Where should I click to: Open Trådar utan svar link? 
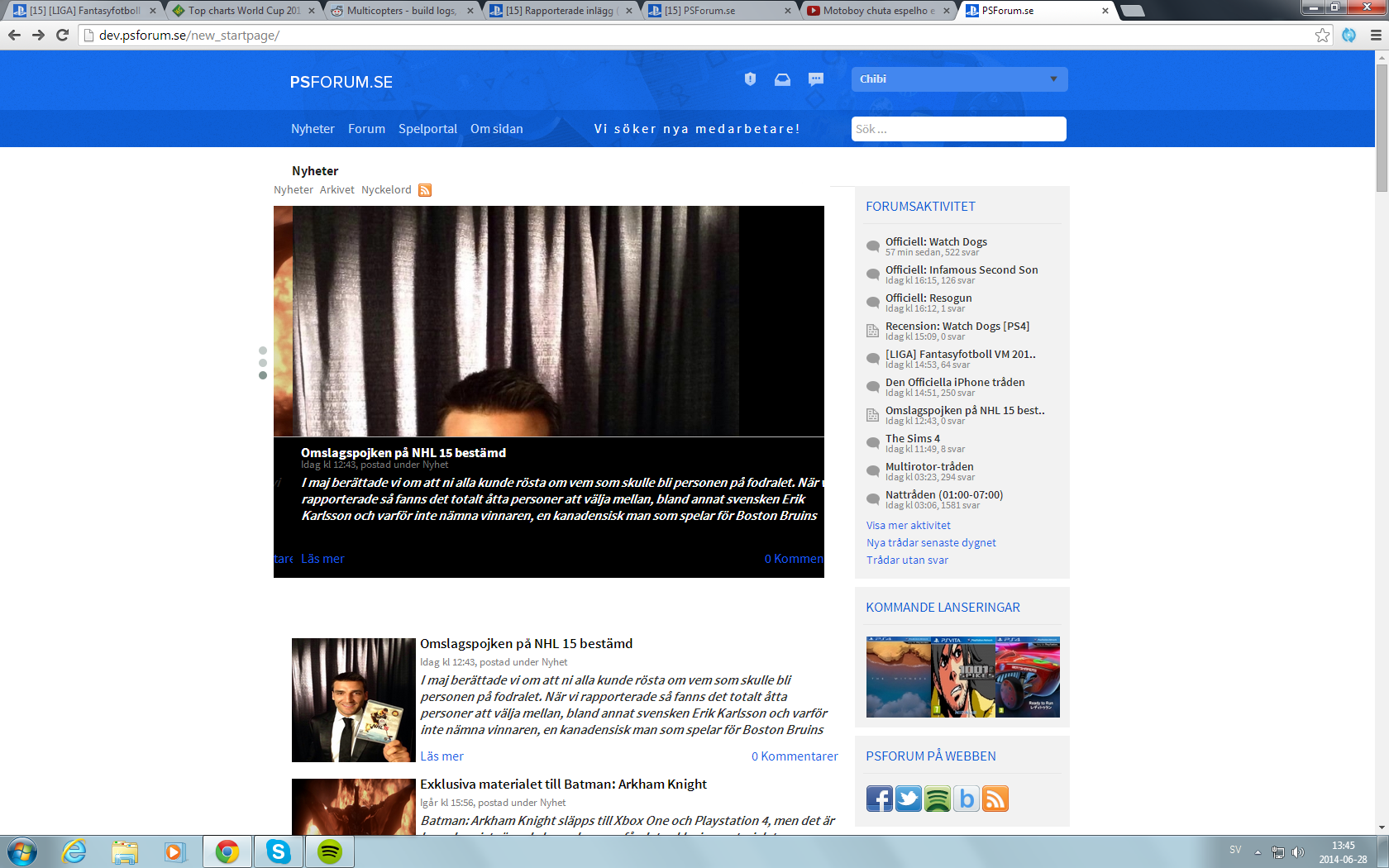pos(907,560)
